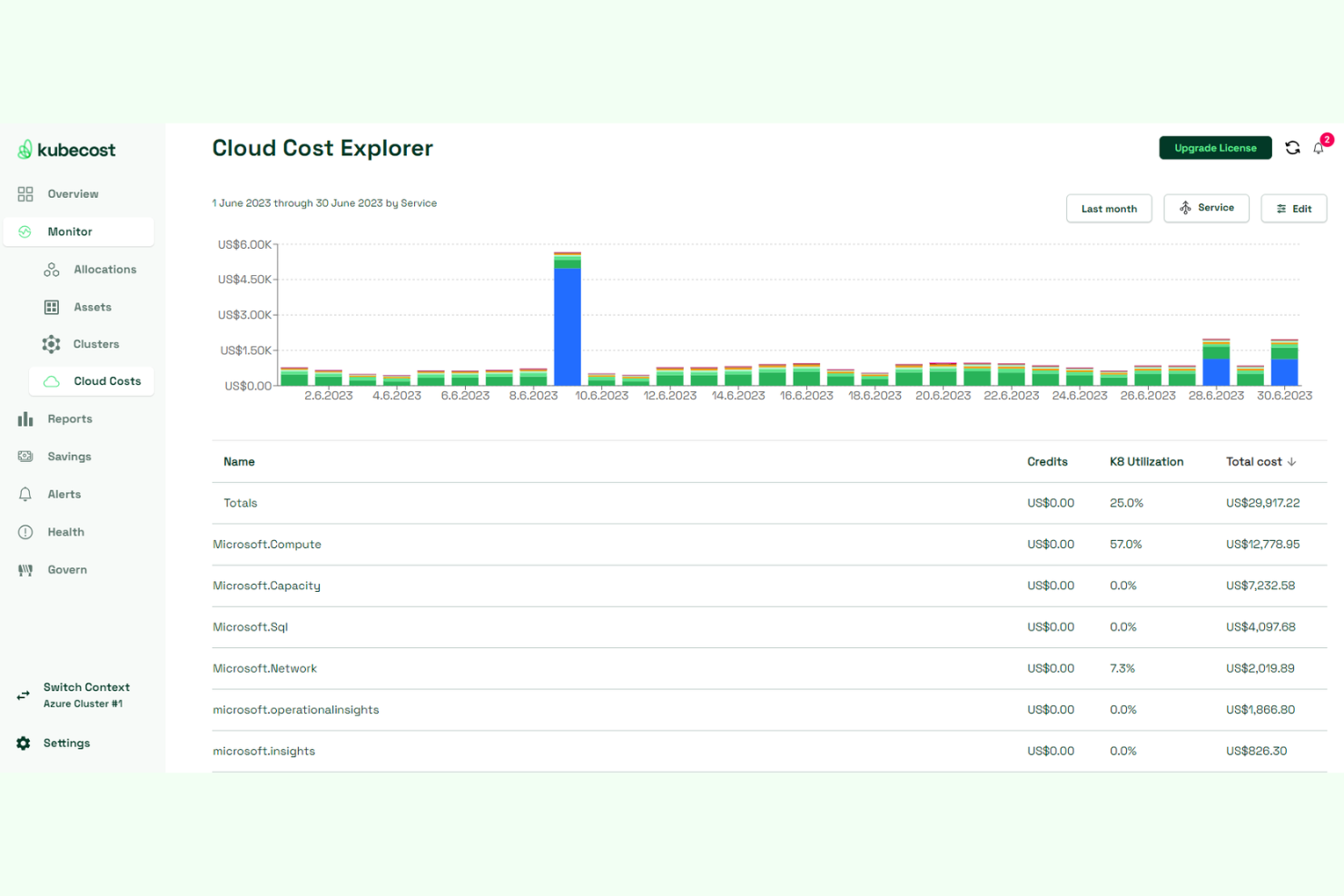
Task: Open the Edit filter panel
Action: (x=1294, y=208)
